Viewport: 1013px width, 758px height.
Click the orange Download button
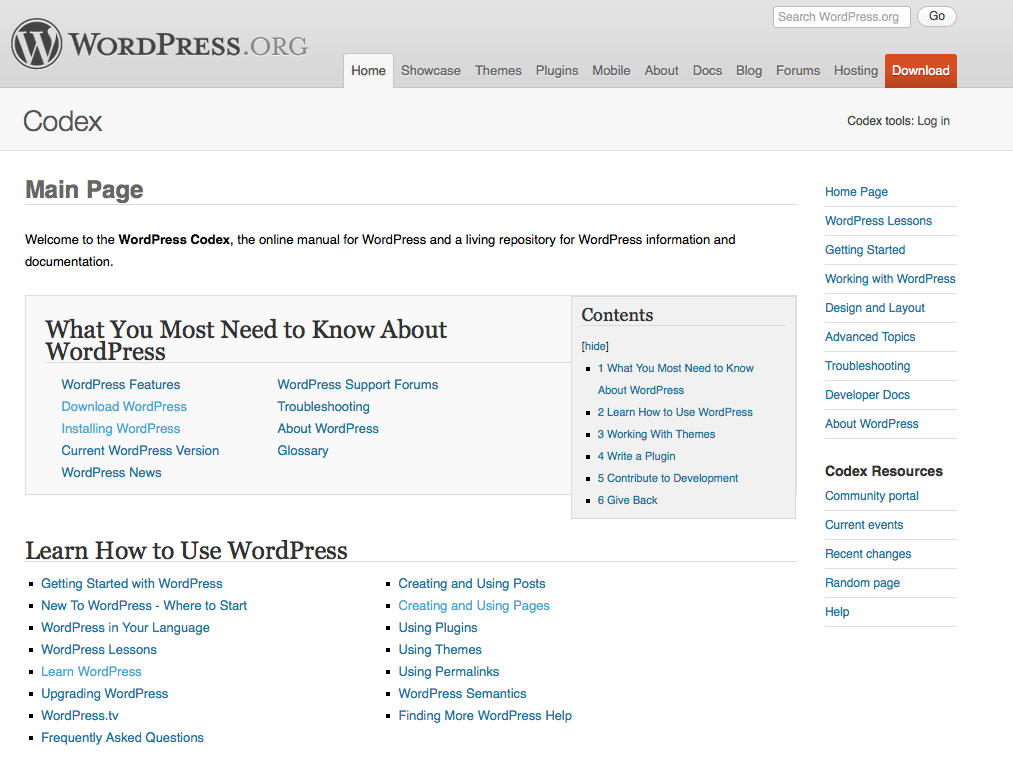(x=921, y=70)
